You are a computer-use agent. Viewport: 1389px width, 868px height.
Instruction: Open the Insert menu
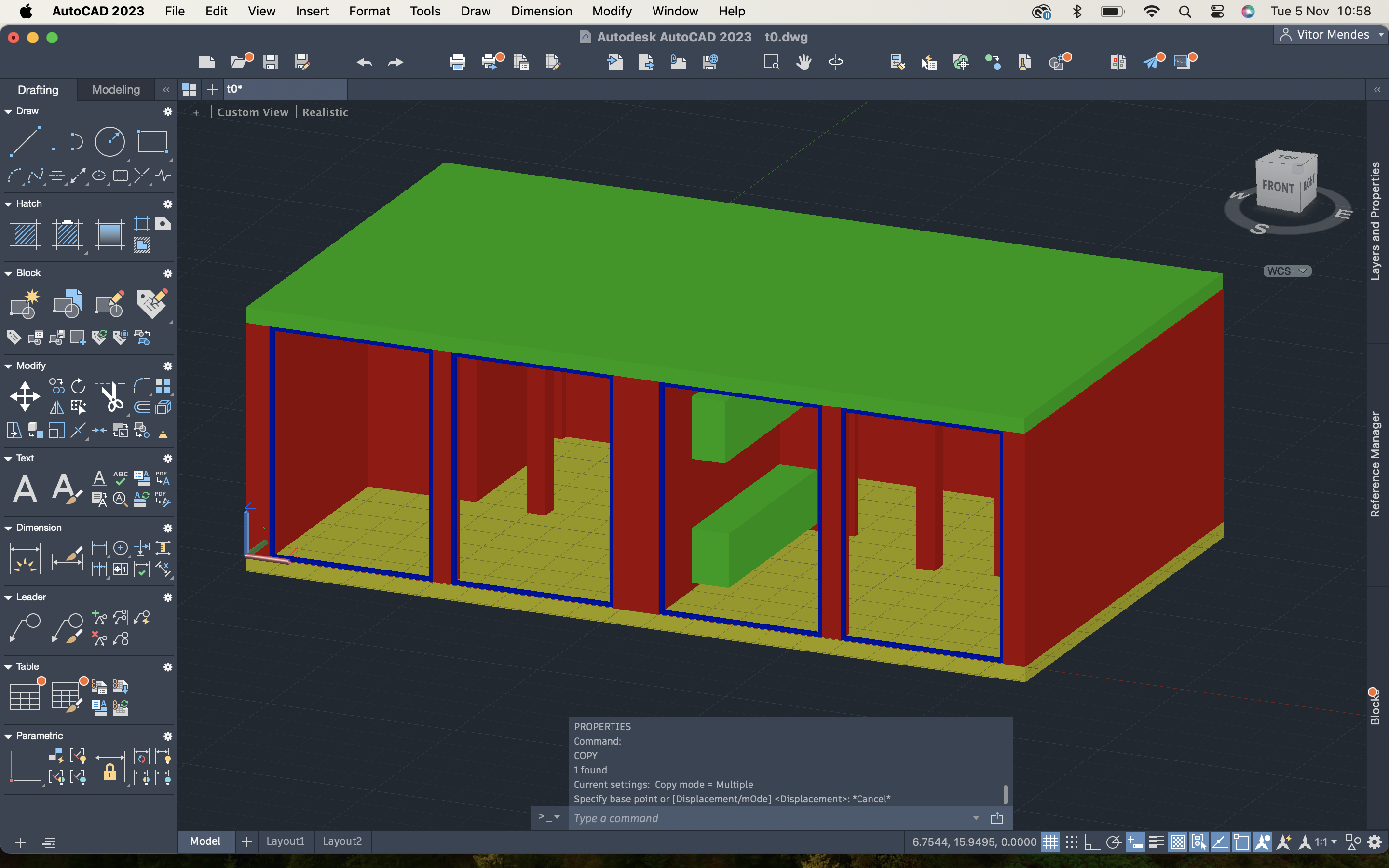312,11
